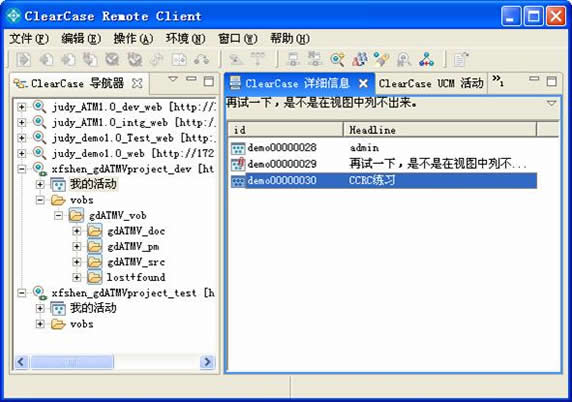Sort by the Headline column header
The image size is (572, 402).
tap(440, 130)
